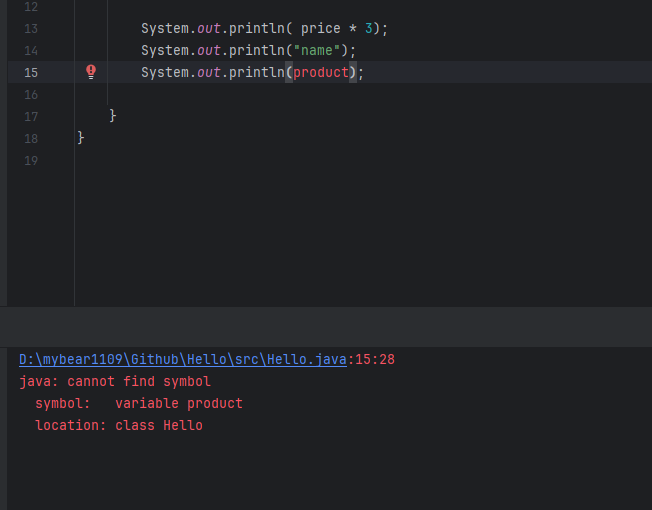This screenshot has width=652, height=510.
Task: Click line number 16 in the gutter
Action: [x=31, y=95]
